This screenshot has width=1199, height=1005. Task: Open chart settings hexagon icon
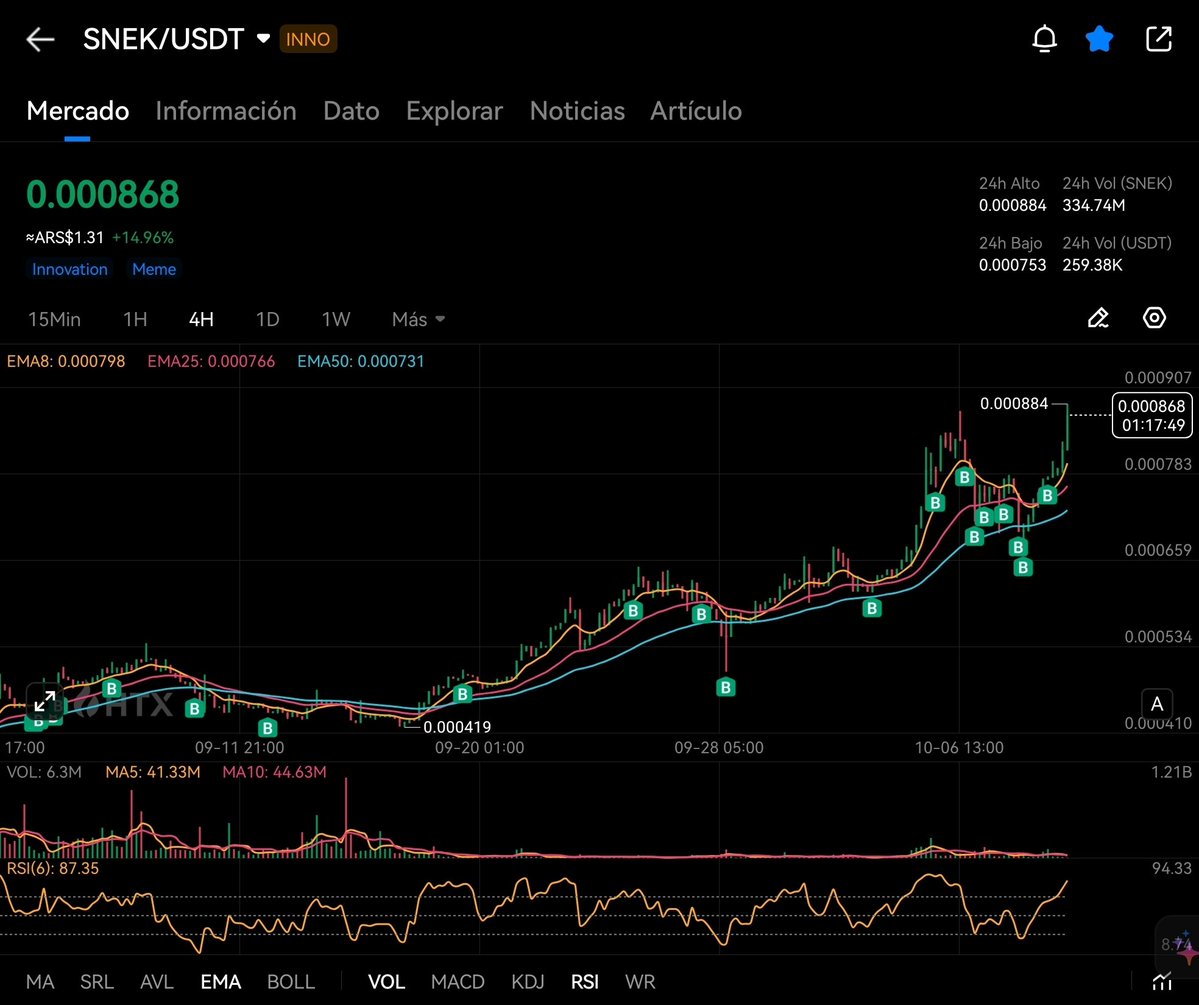coord(1154,317)
